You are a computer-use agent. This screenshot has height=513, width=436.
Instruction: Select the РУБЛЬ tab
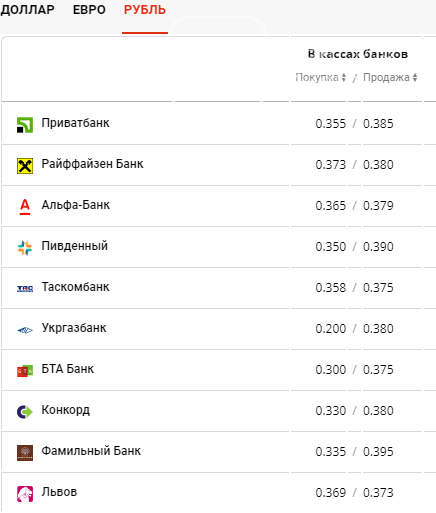(145, 10)
